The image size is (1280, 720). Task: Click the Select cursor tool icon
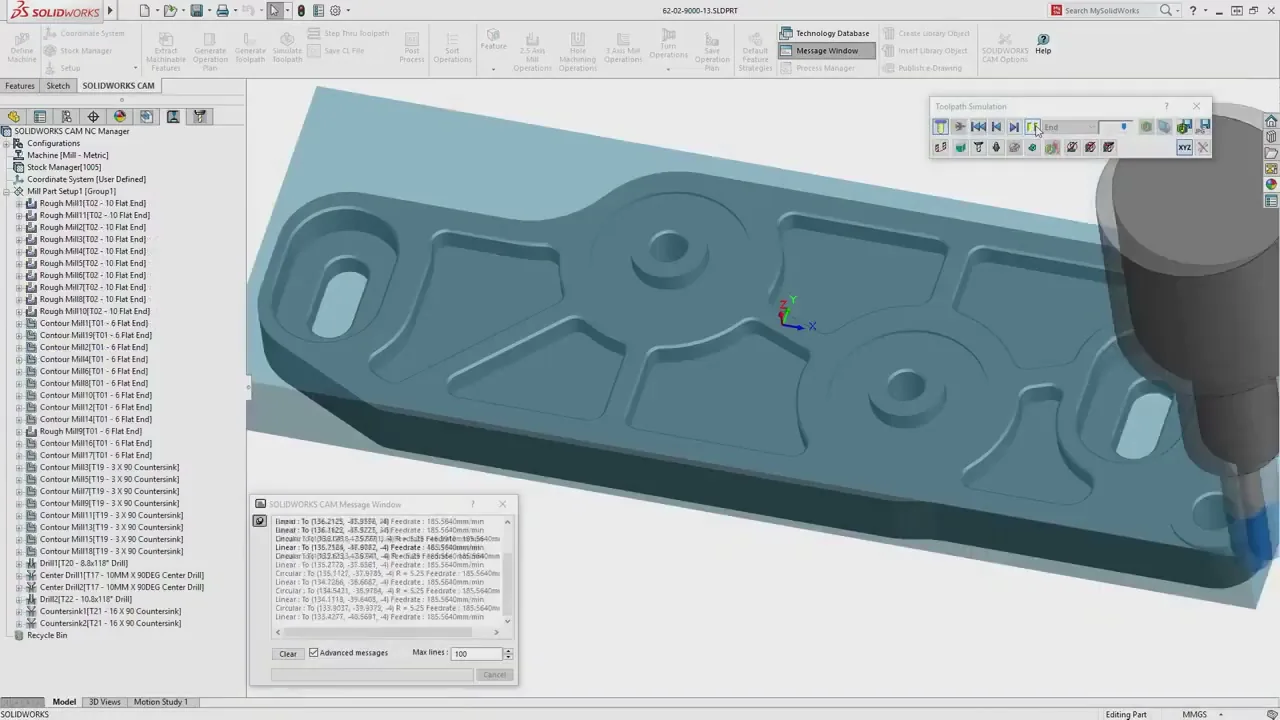pos(274,11)
